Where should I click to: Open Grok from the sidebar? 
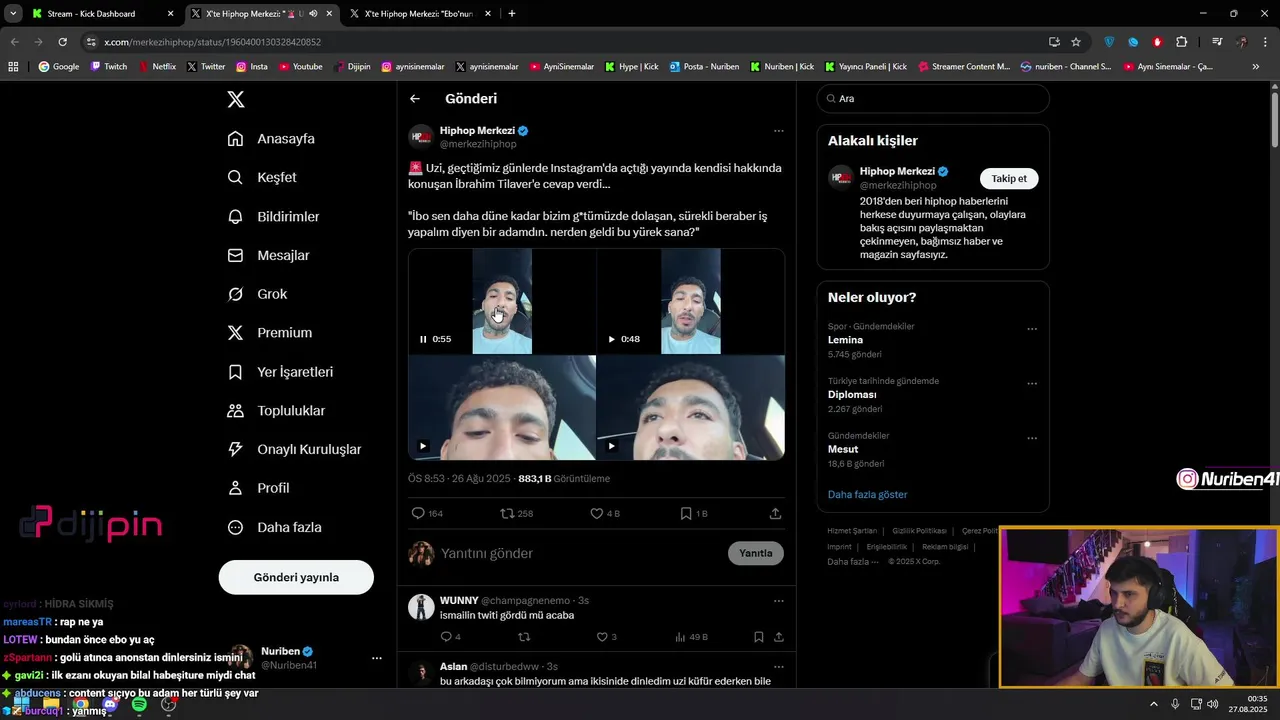[257, 294]
